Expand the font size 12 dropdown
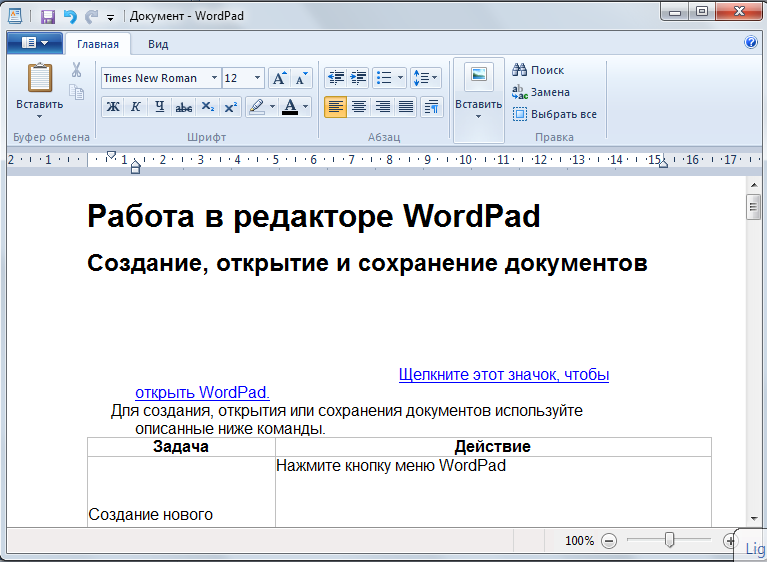767x562 pixels. point(258,78)
